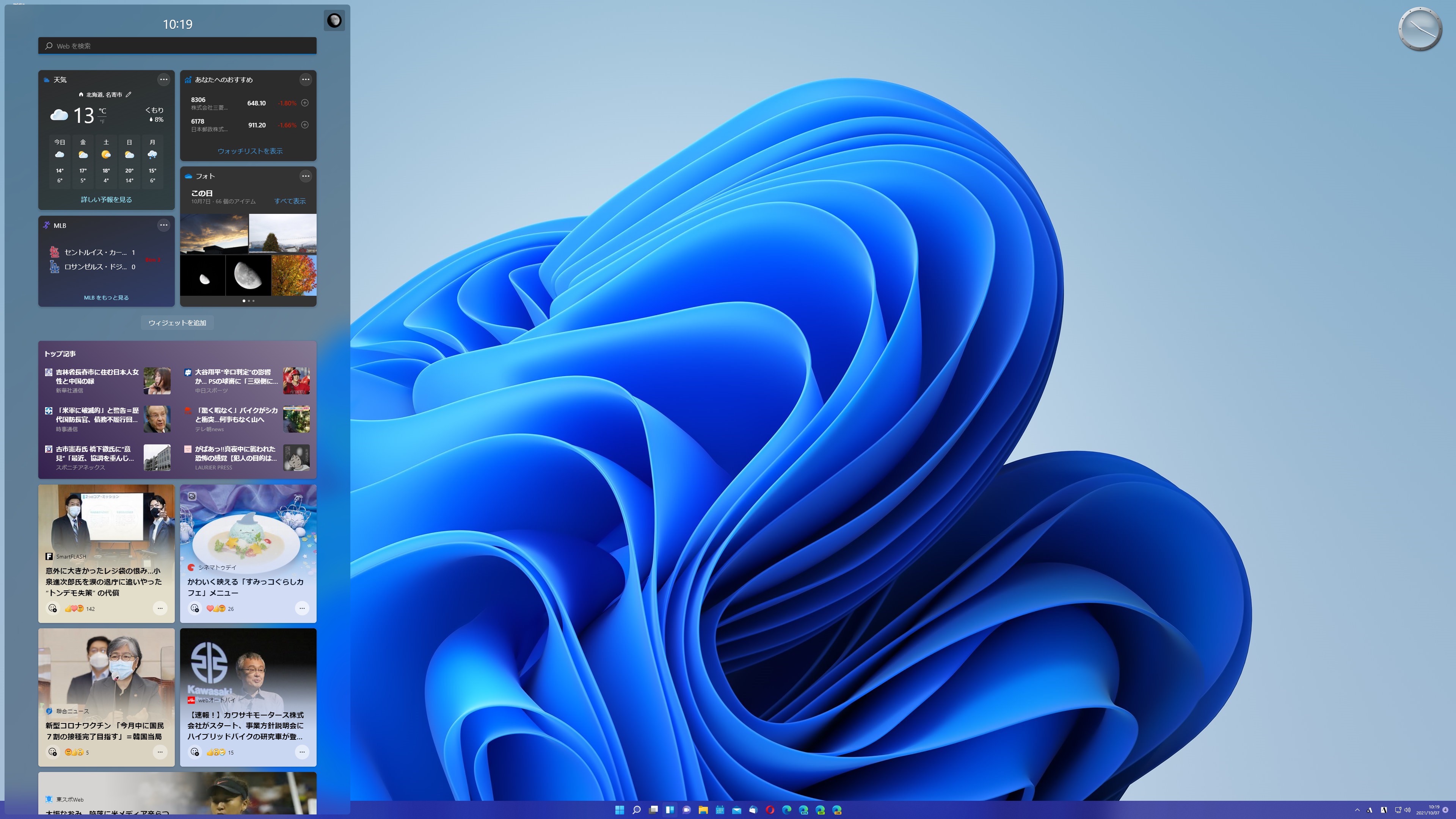Launch Opera browser from taskbar
The image size is (1456, 819).
pyautogui.click(x=770, y=810)
